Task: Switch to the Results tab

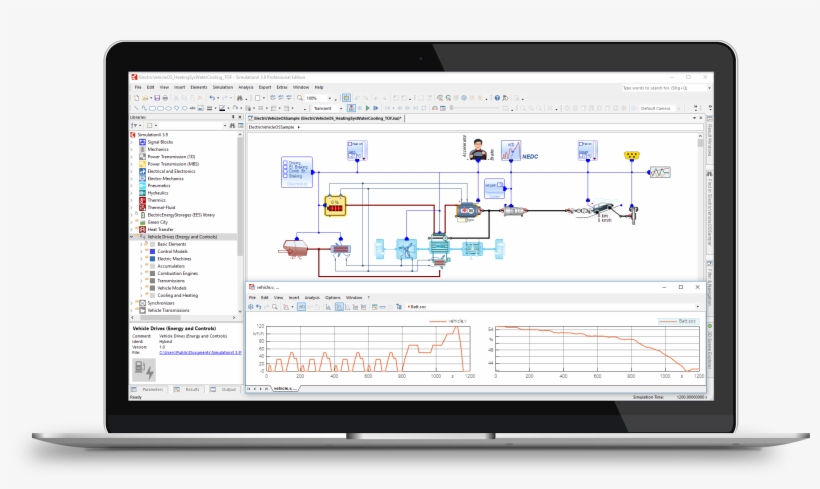Action: coord(187,390)
